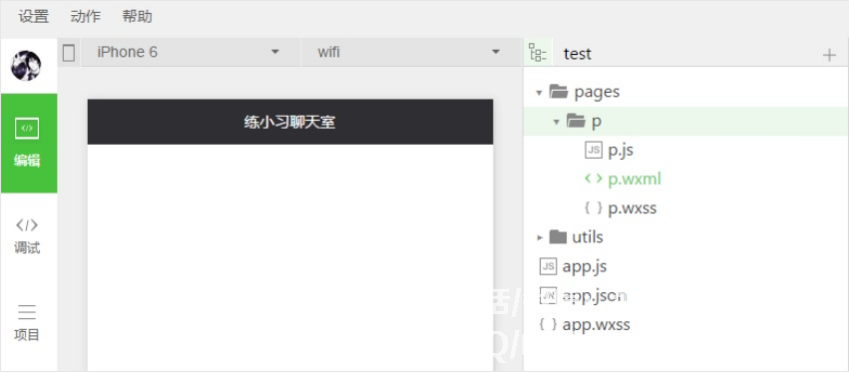
Task: Open the 项目 (Project) sidebar panel
Action: pyautogui.click(x=27, y=323)
